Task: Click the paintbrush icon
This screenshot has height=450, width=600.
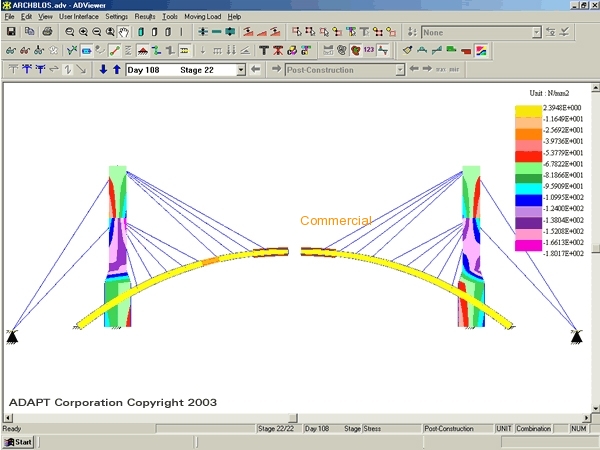Action: coord(408,50)
